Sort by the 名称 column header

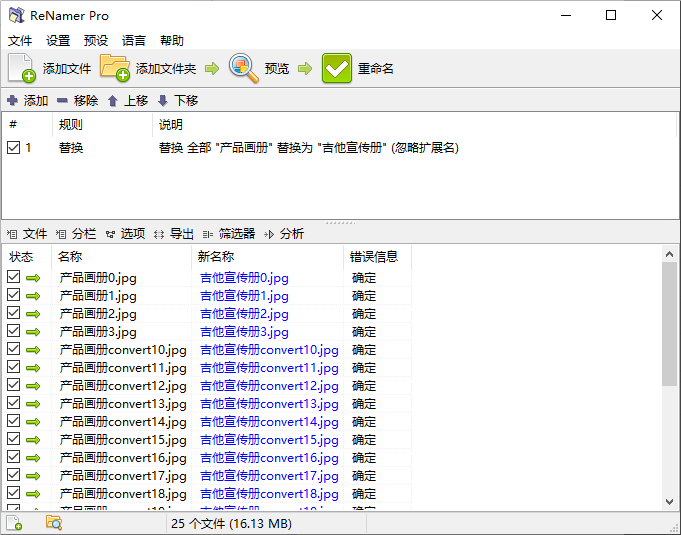click(121, 257)
